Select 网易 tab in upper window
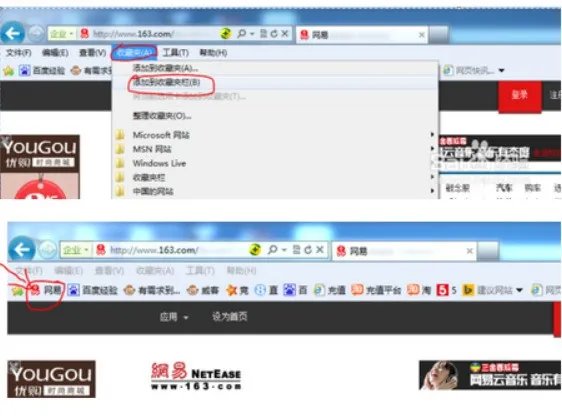The width and height of the screenshot is (562, 419). [361, 35]
